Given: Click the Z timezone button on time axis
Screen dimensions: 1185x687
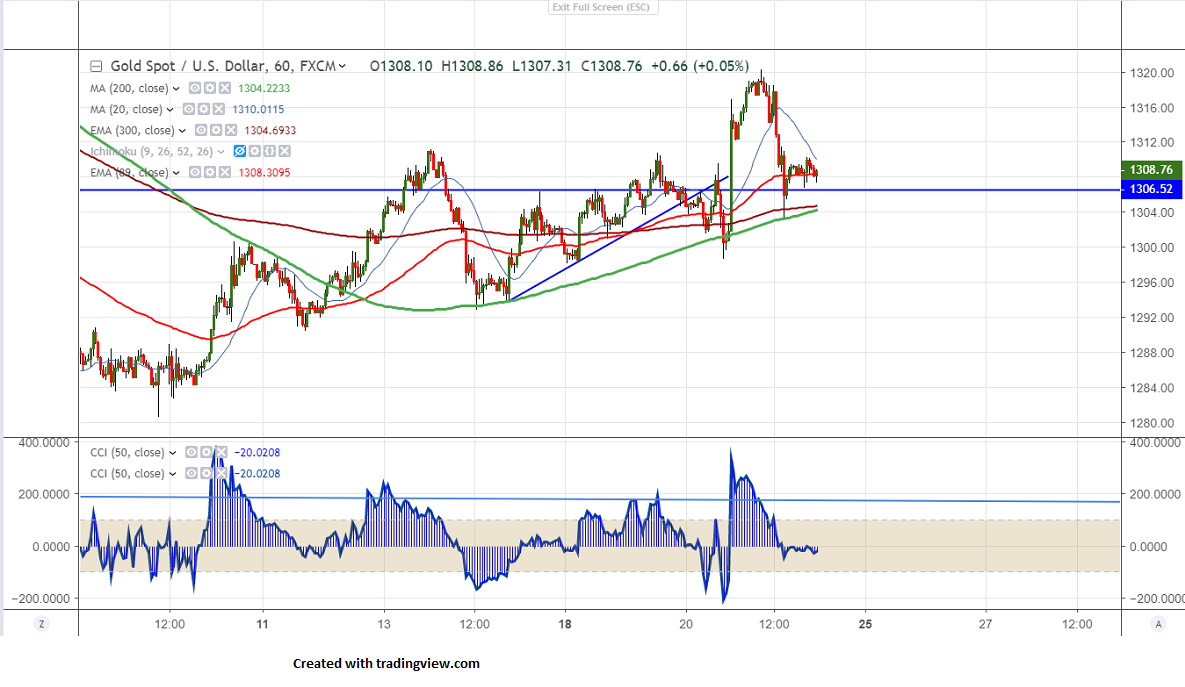Looking at the screenshot, I should (42, 624).
